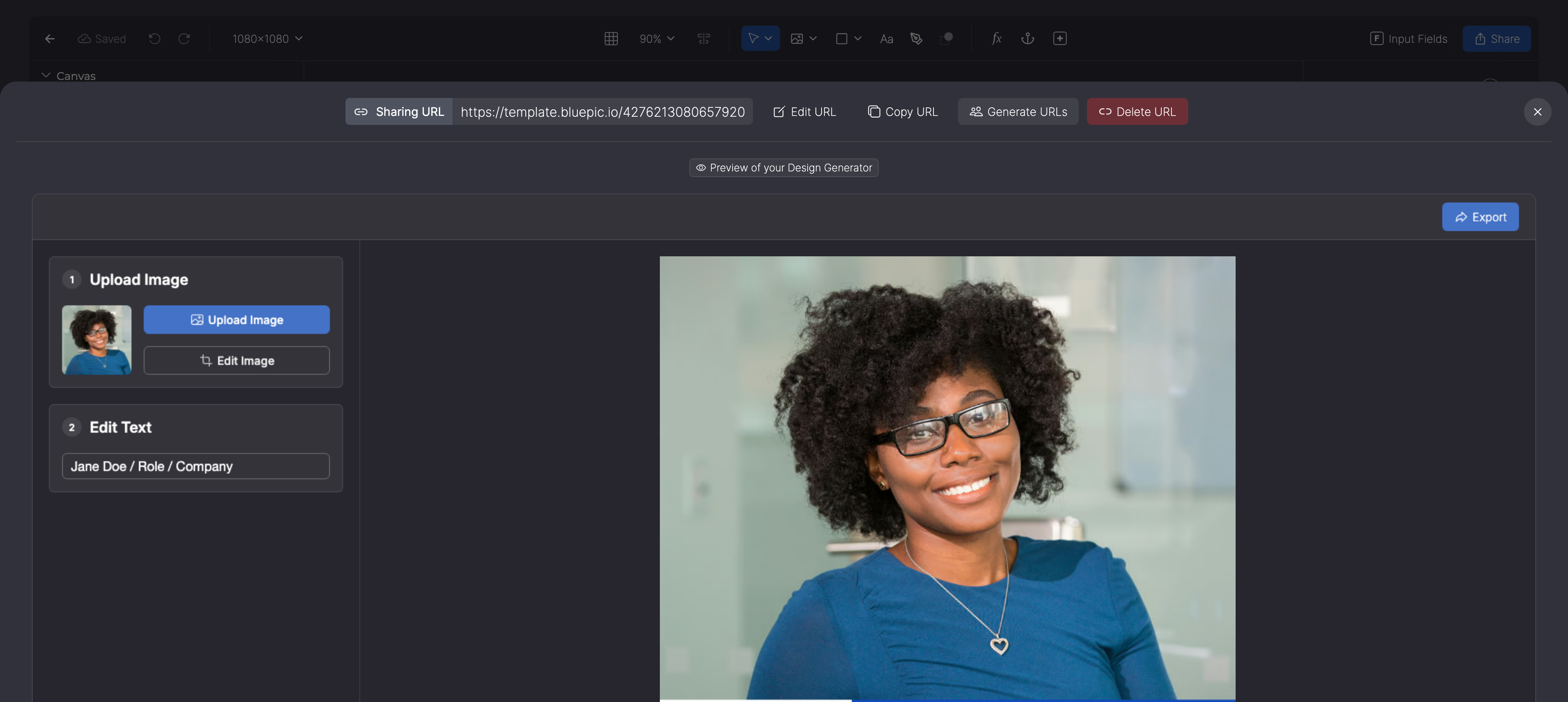This screenshot has width=1568, height=702.
Task: Open the canvas size 1080×1080 dropdown
Action: 267,38
